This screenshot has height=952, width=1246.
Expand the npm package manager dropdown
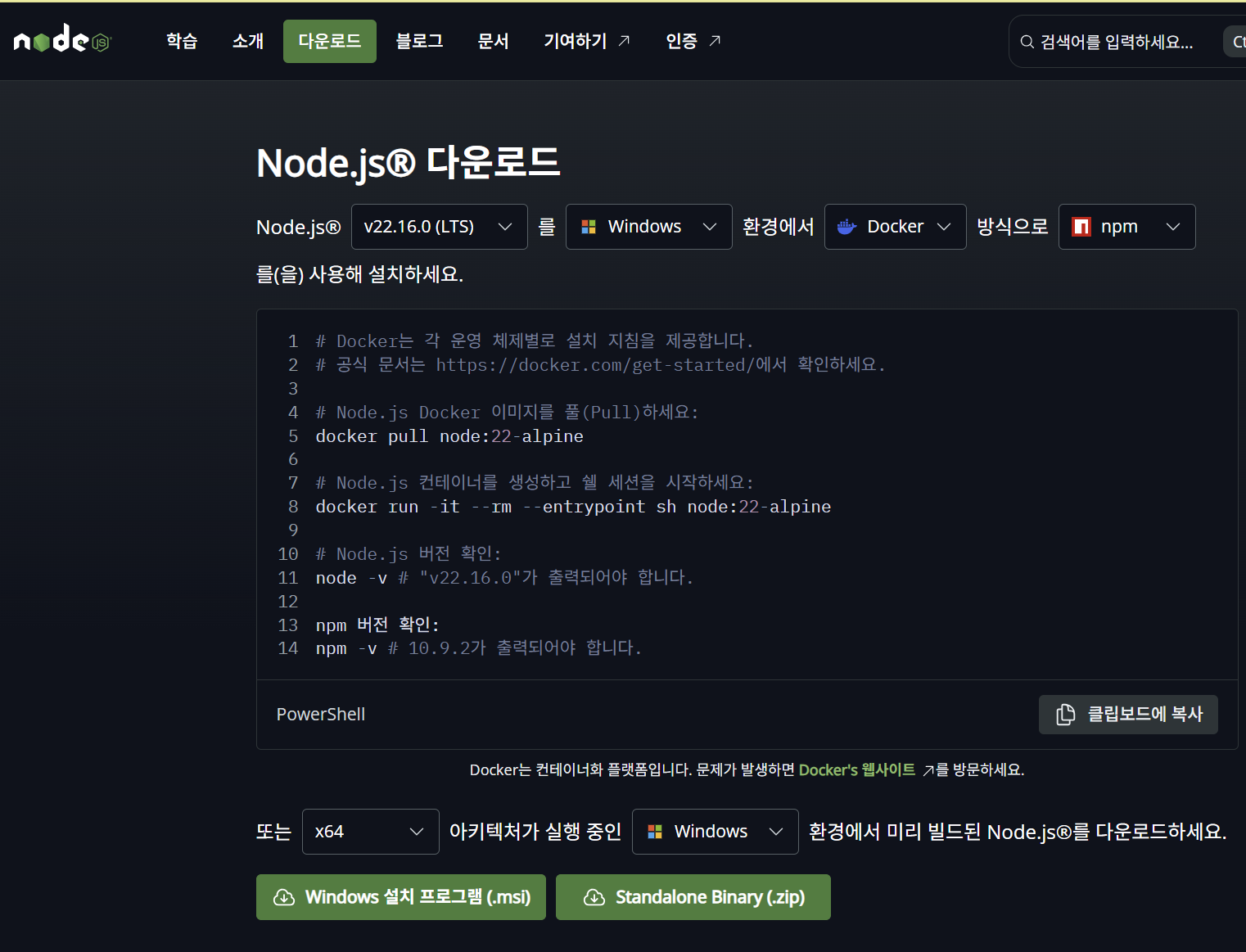coord(1127,227)
